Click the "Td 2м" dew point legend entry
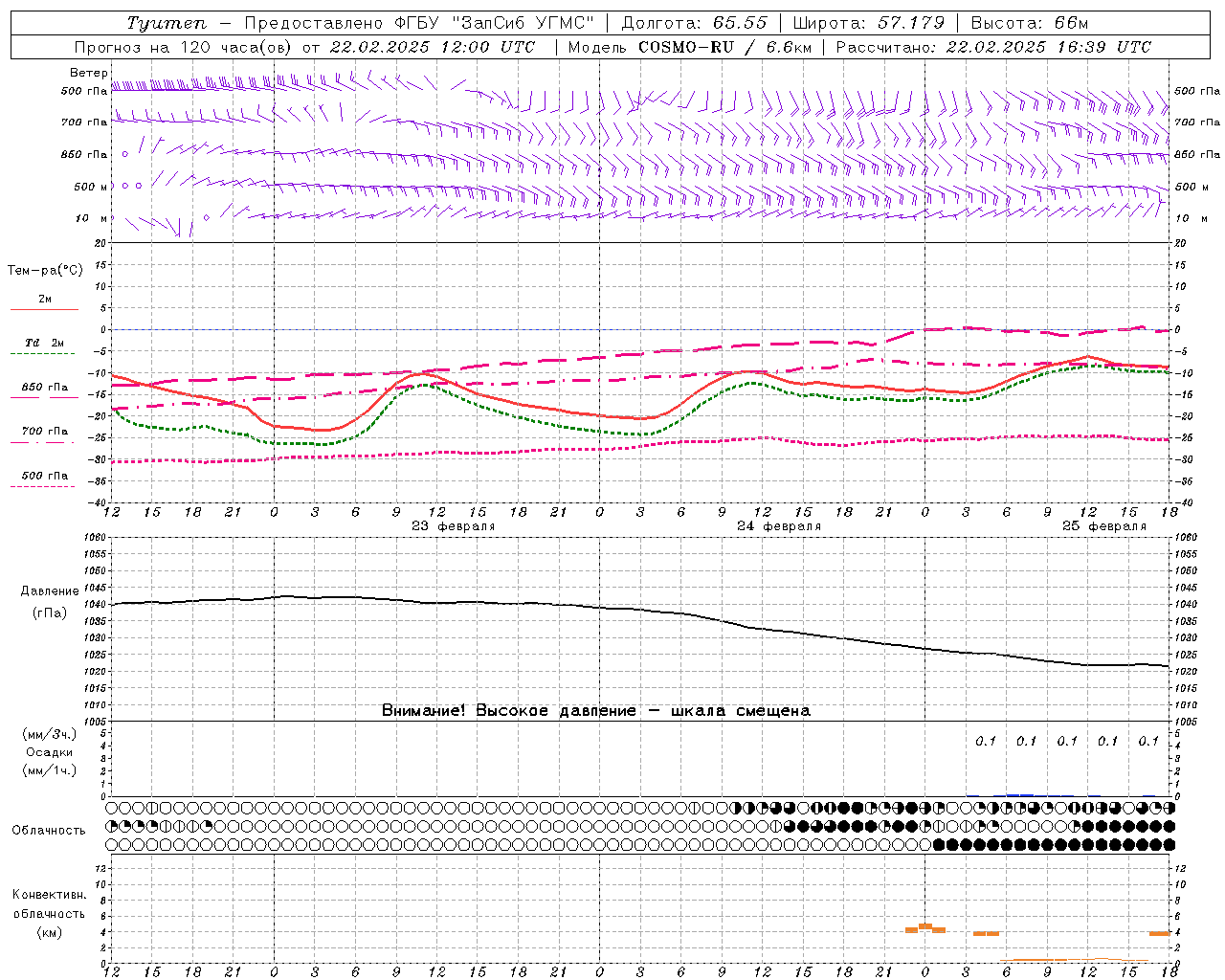 (45, 343)
